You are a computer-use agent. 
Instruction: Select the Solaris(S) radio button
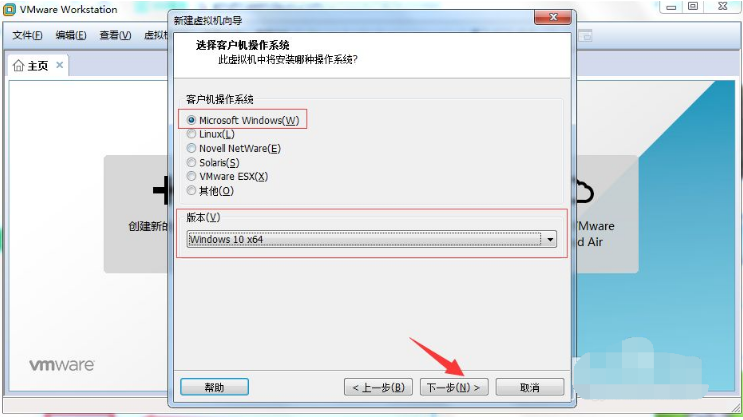point(191,163)
